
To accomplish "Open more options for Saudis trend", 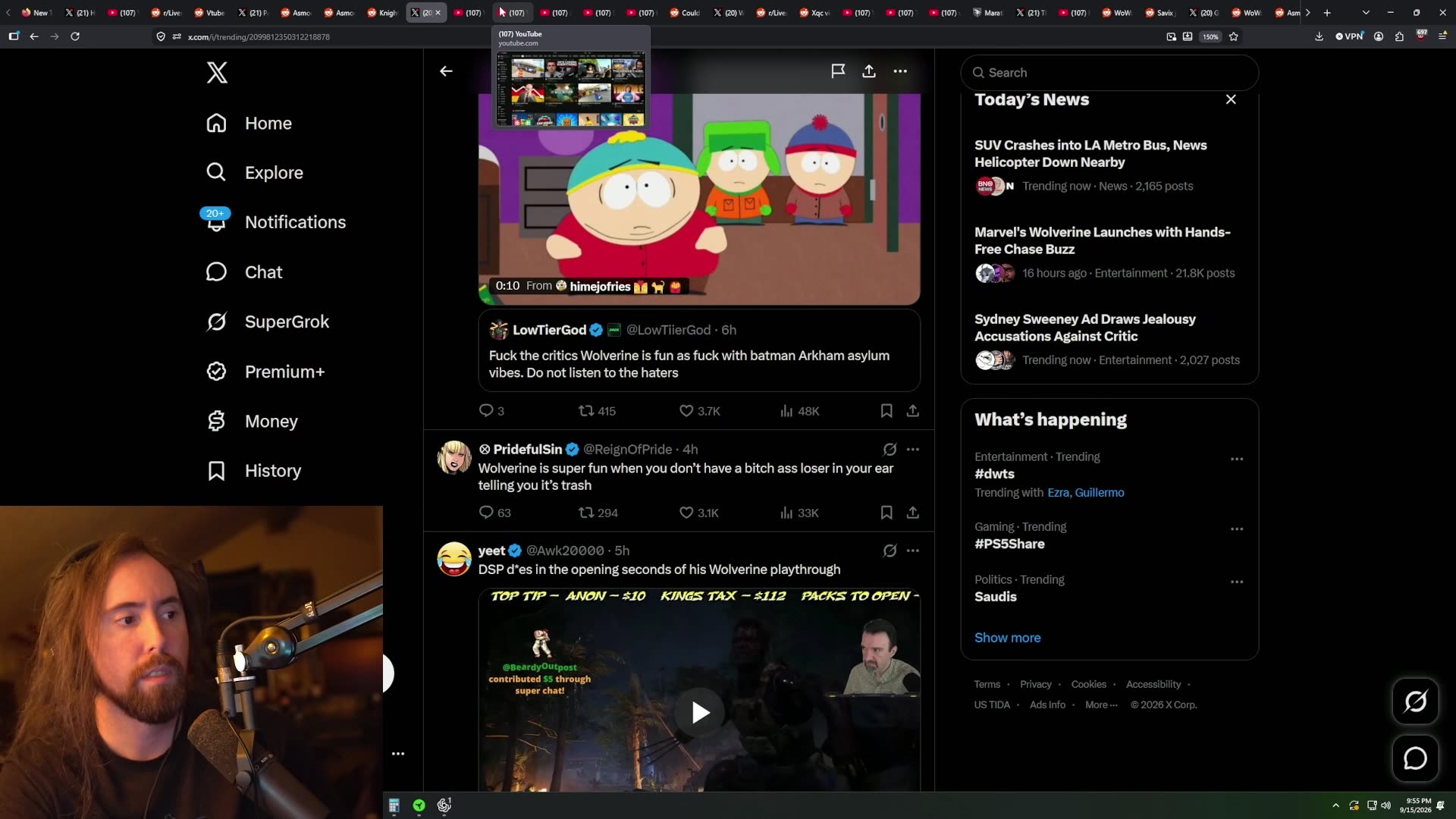I will point(1237,582).
